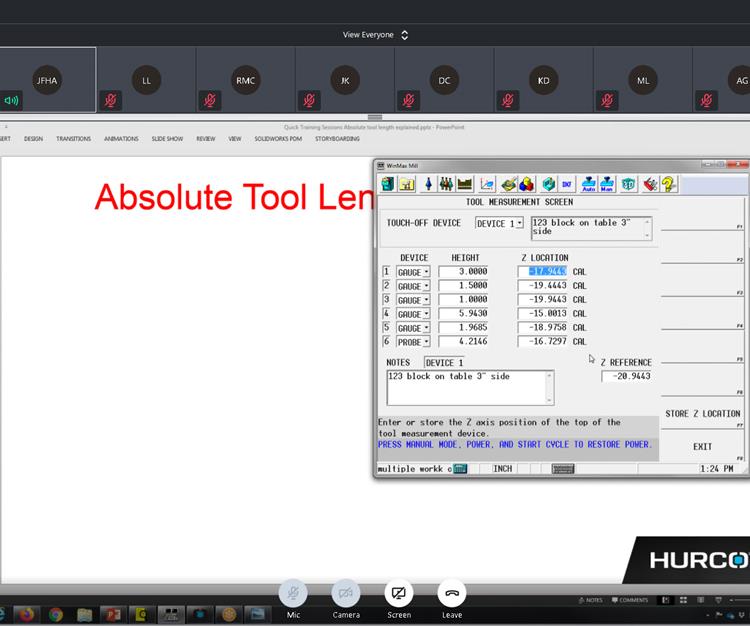Click the Man (manual) mode toolbar icon
The width and height of the screenshot is (750, 626).
(x=608, y=184)
